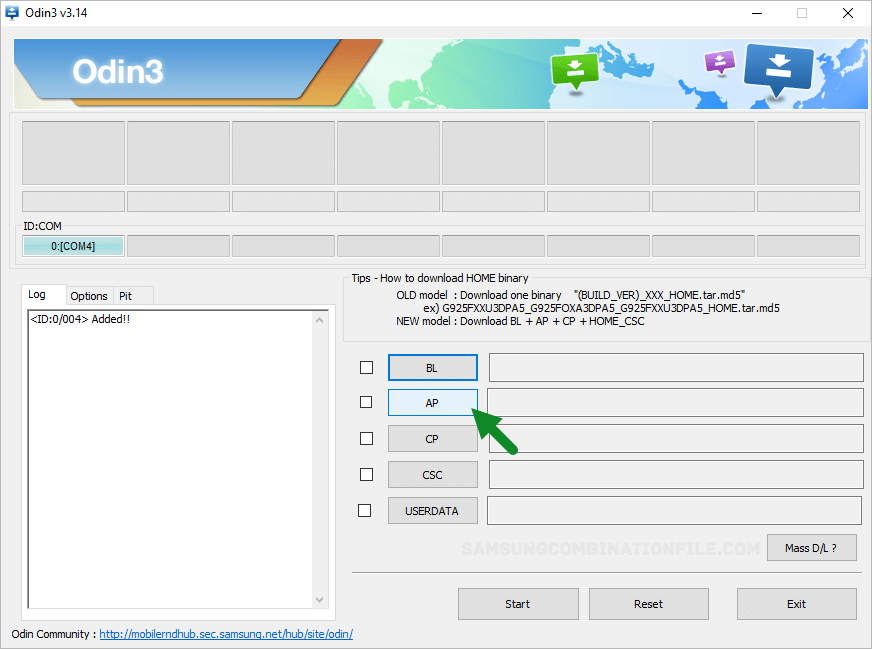The width and height of the screenshot is (872, 649).
Task: Focus the CSC file path field
Action: point(676,474)
